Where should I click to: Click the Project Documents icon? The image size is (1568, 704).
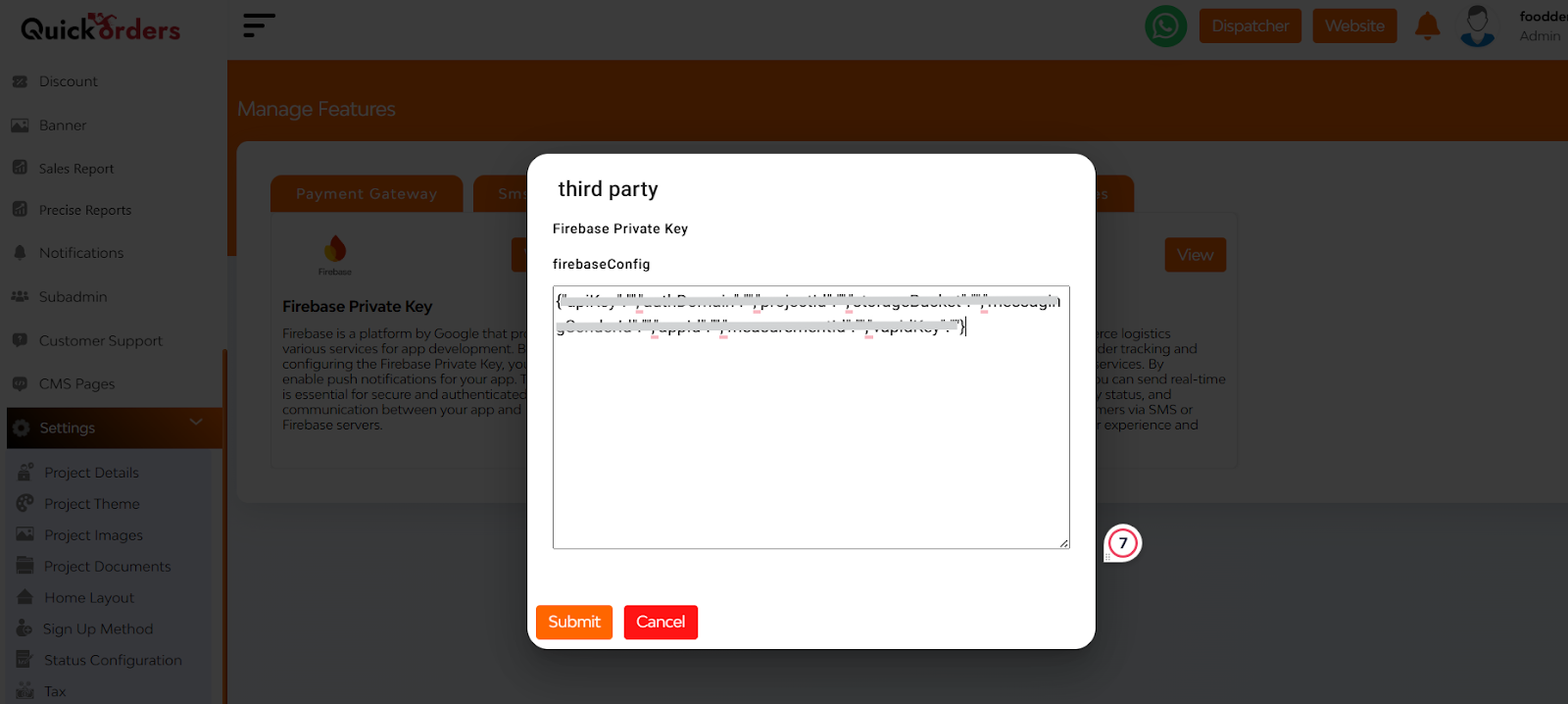point(25,566)
